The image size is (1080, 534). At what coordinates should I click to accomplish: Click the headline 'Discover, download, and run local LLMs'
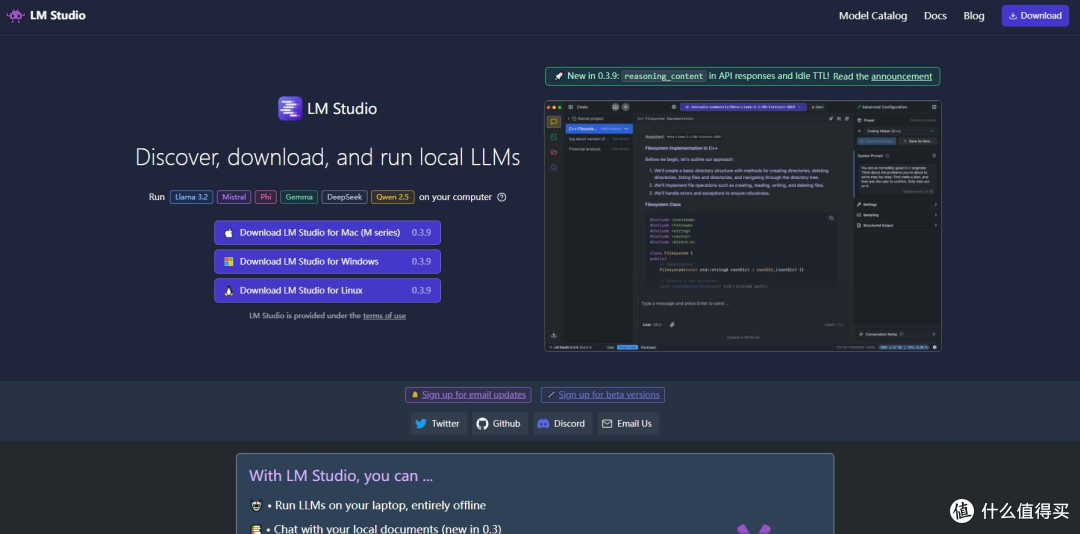point(328,157)
